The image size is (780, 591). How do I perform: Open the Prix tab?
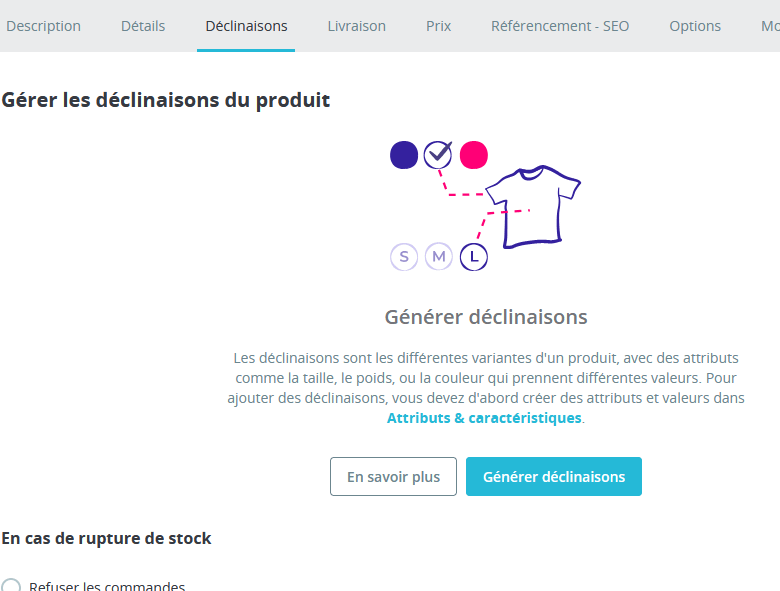coord(438,26)
